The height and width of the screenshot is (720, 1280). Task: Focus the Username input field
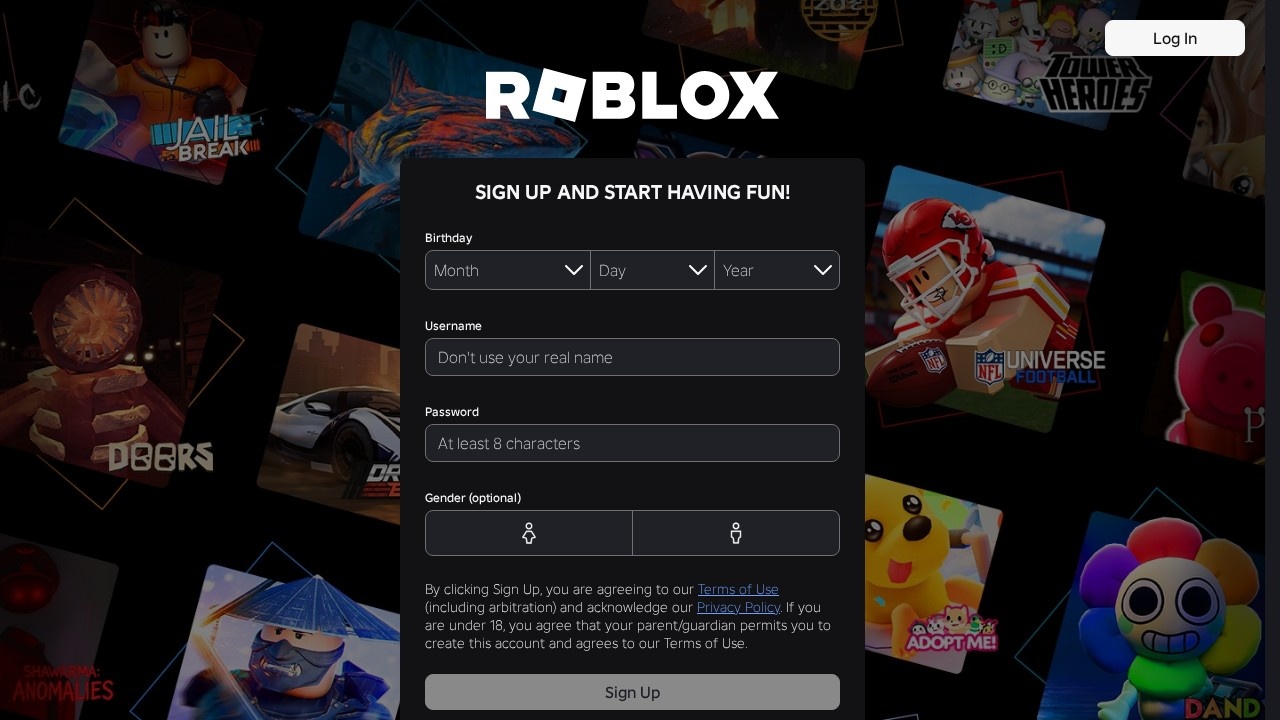tap(632, 357)
